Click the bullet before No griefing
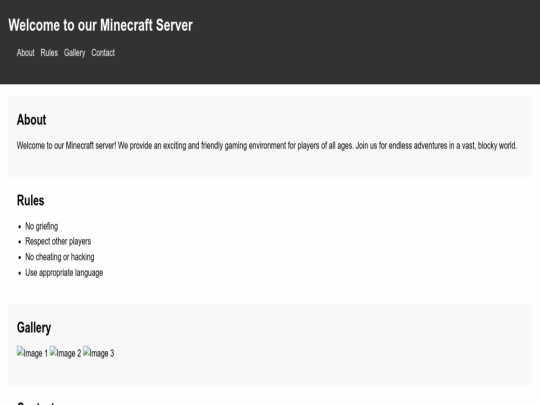This screenshot has width=540, height=405. (x=20, y=227)
